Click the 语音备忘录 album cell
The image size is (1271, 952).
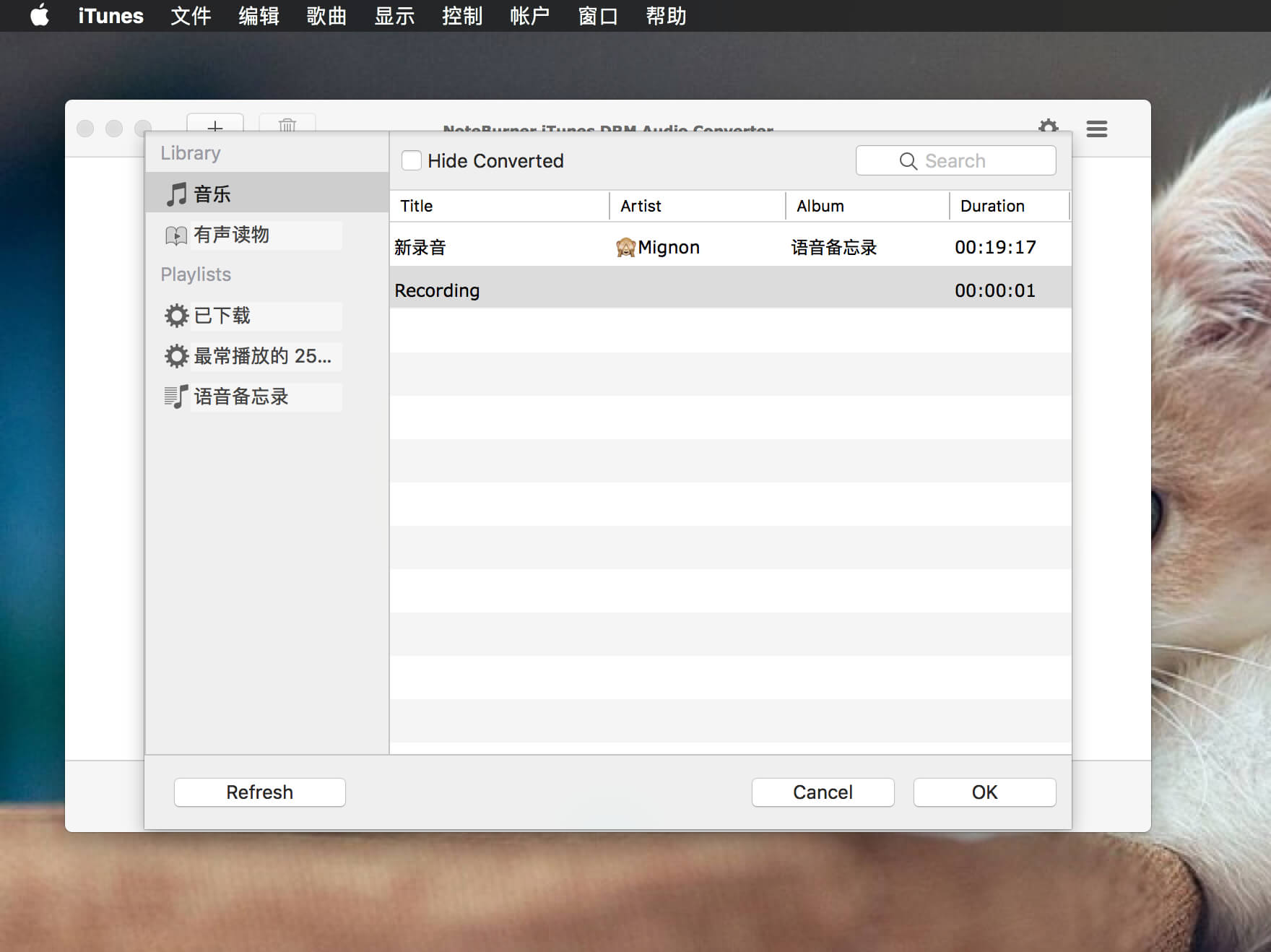[x=834, y=248]
